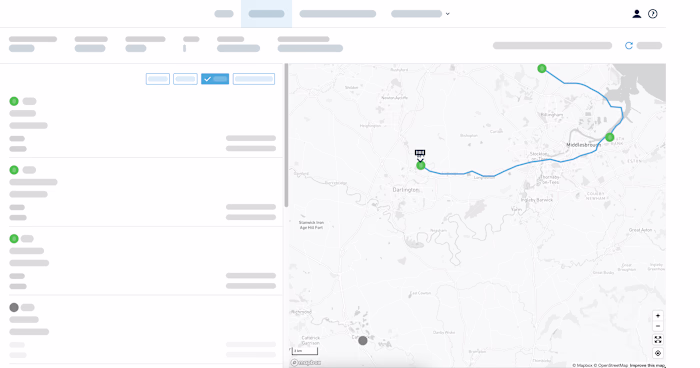Image resolution: width=700 pixels, height=368 pixels.
Task: Click the green marker at route's northern end
Action: pos(542,68)
